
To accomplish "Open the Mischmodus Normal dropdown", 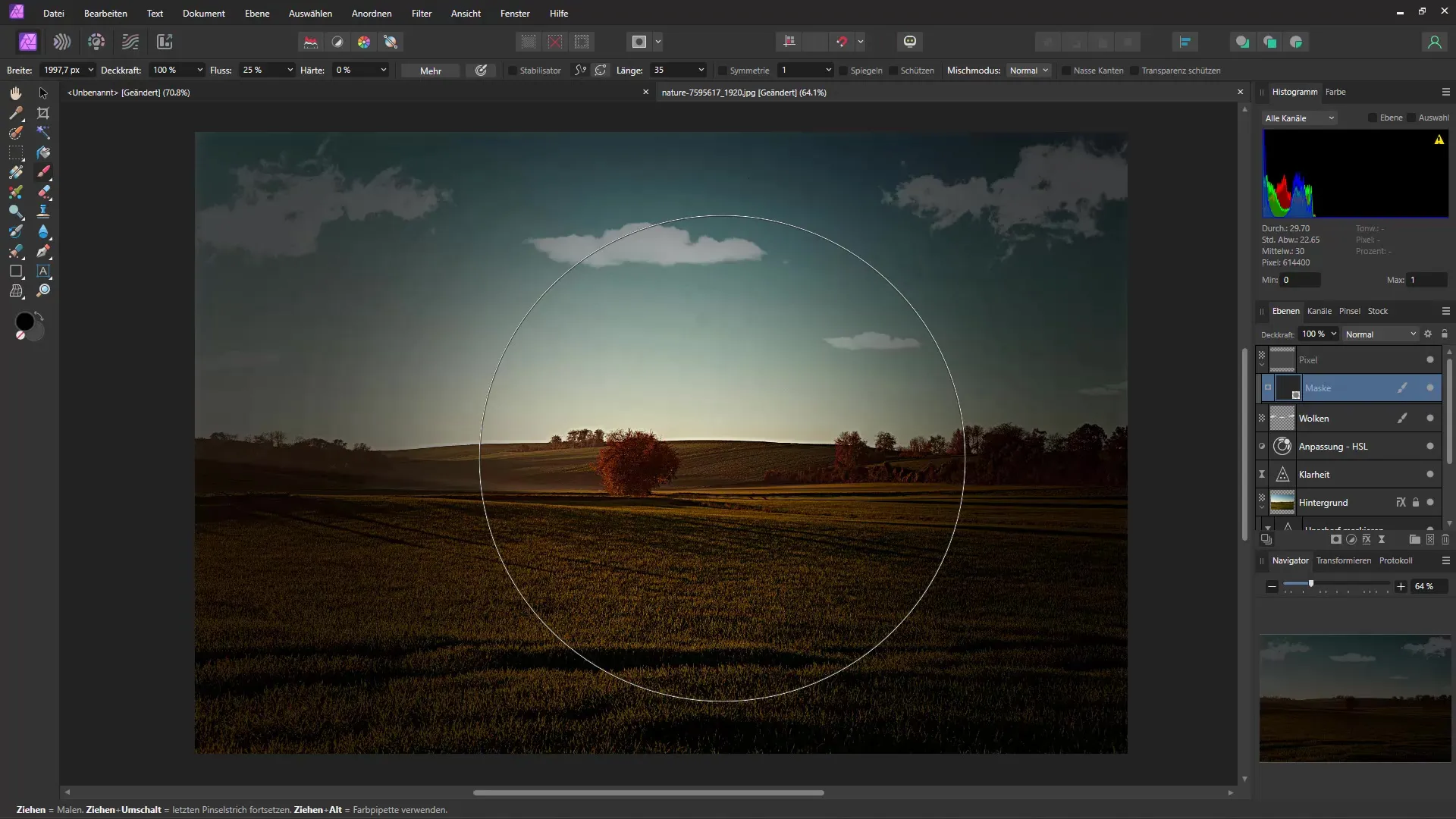I will coord(1029,71).
